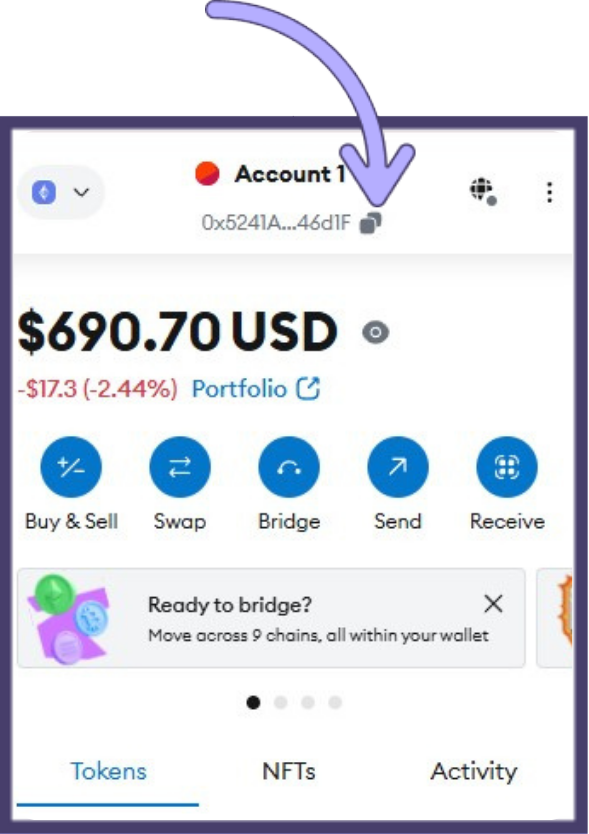
Task: Click the Ready to bridge promo card
Action: 271,618
